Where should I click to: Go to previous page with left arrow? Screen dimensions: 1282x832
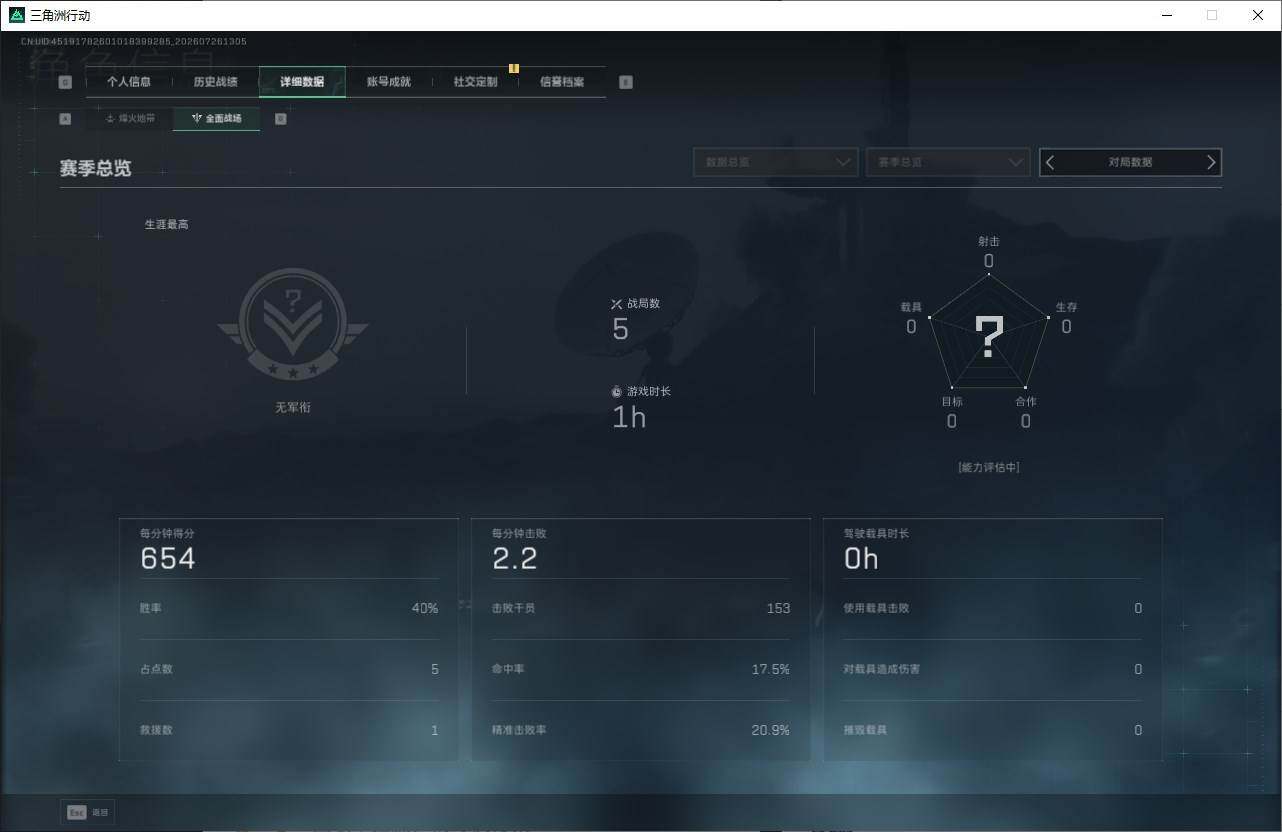(x=1050, y=162)
